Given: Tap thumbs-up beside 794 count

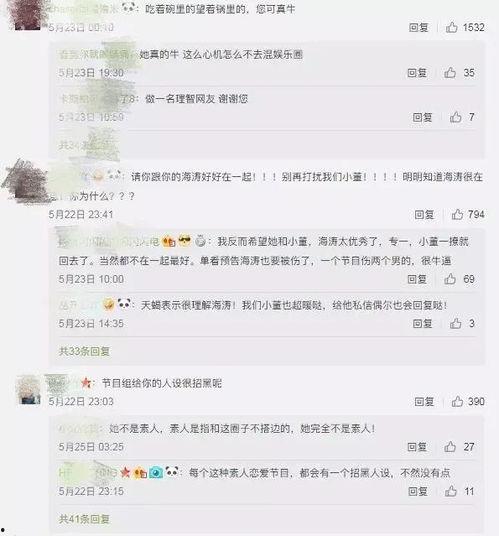Looking at the screenshot, I should point(457,214).
